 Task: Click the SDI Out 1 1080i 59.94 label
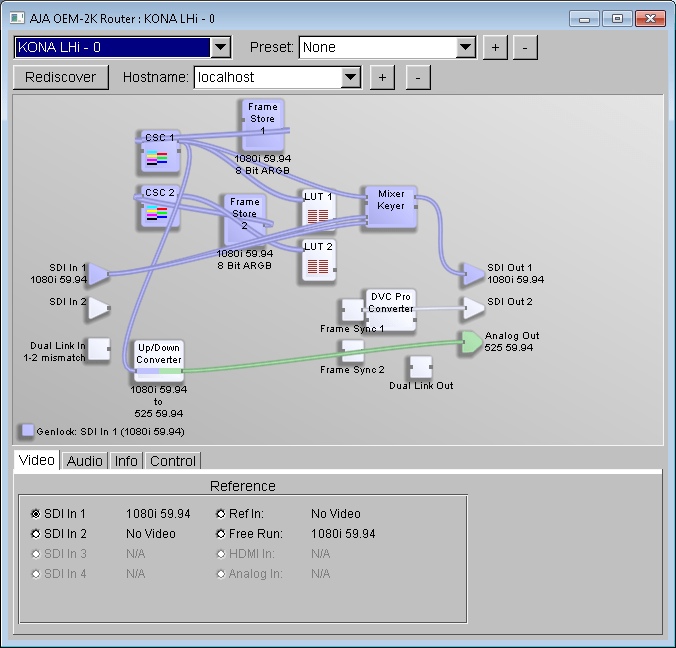[x=516, y=273]
